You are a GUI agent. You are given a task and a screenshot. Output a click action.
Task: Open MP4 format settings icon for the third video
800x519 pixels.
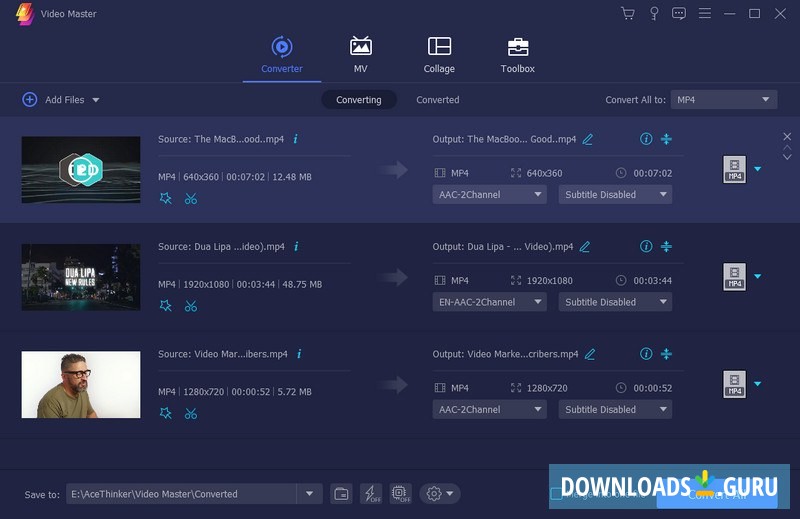[735, 384]
